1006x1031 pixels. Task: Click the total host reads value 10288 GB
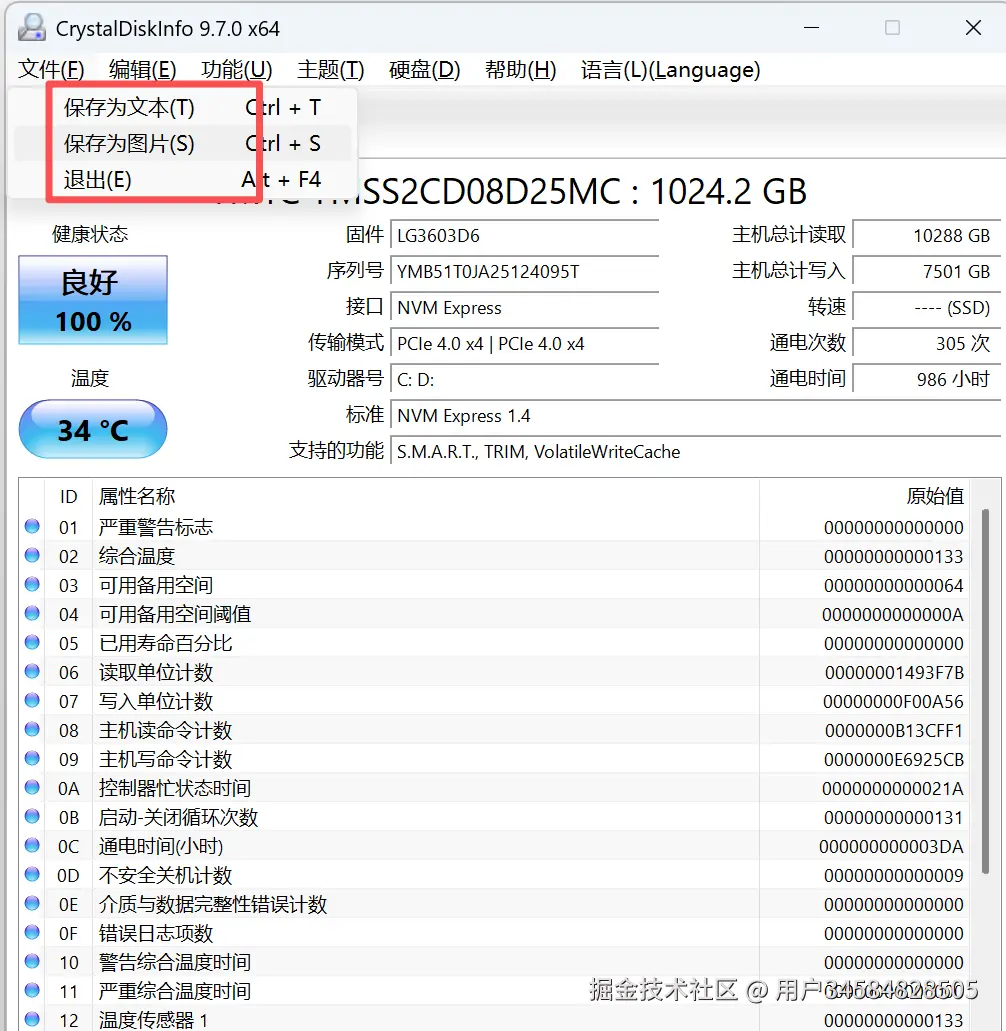coord(926,235)
